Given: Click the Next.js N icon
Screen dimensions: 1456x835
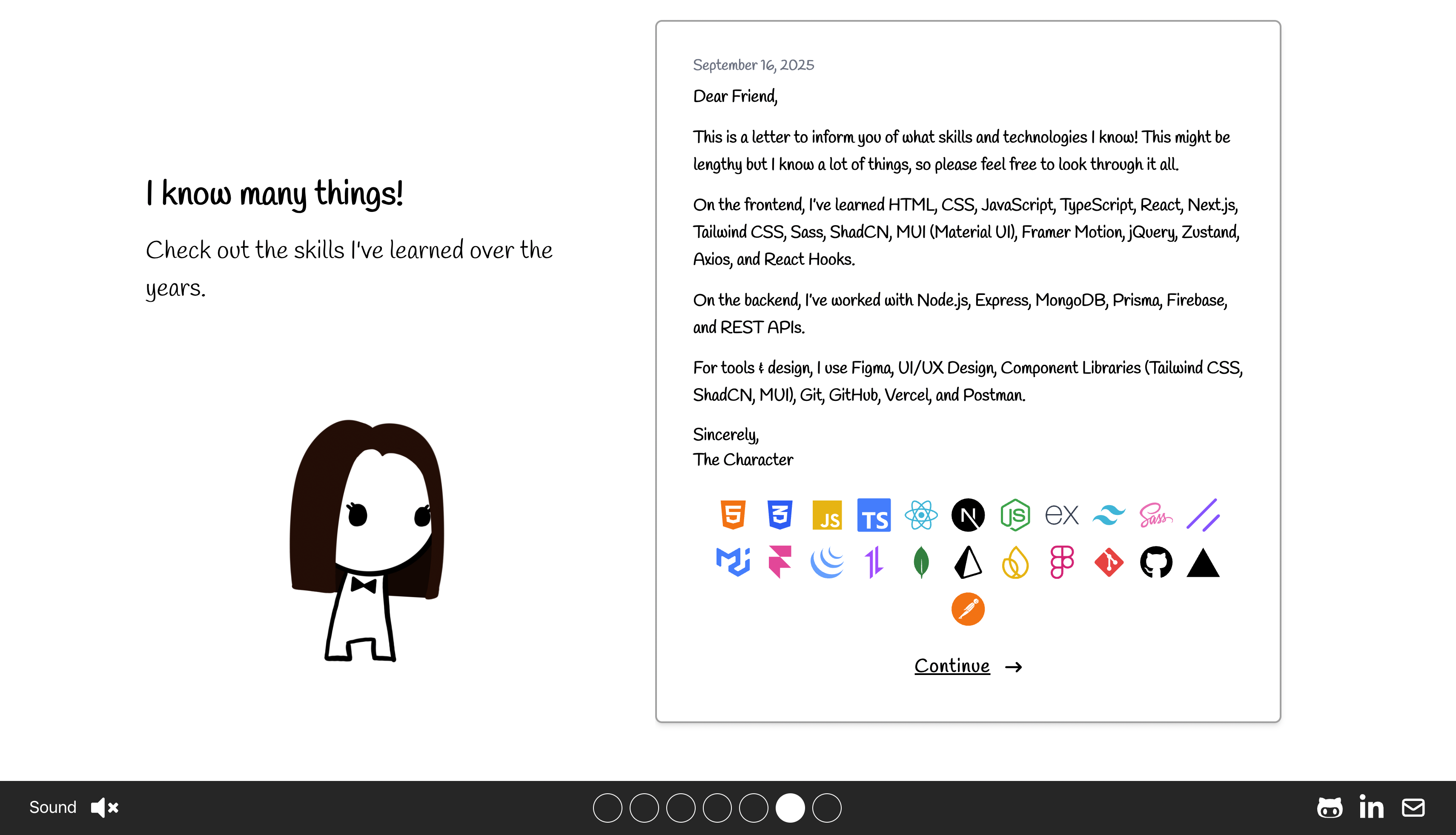Looking at the screenshot, I should [968, 515].
